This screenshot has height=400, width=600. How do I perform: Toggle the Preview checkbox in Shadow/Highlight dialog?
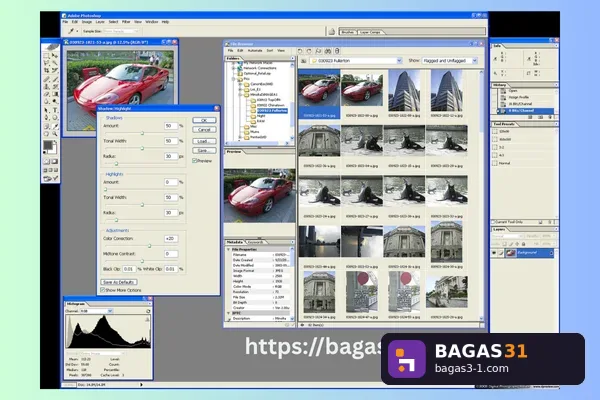194,161
